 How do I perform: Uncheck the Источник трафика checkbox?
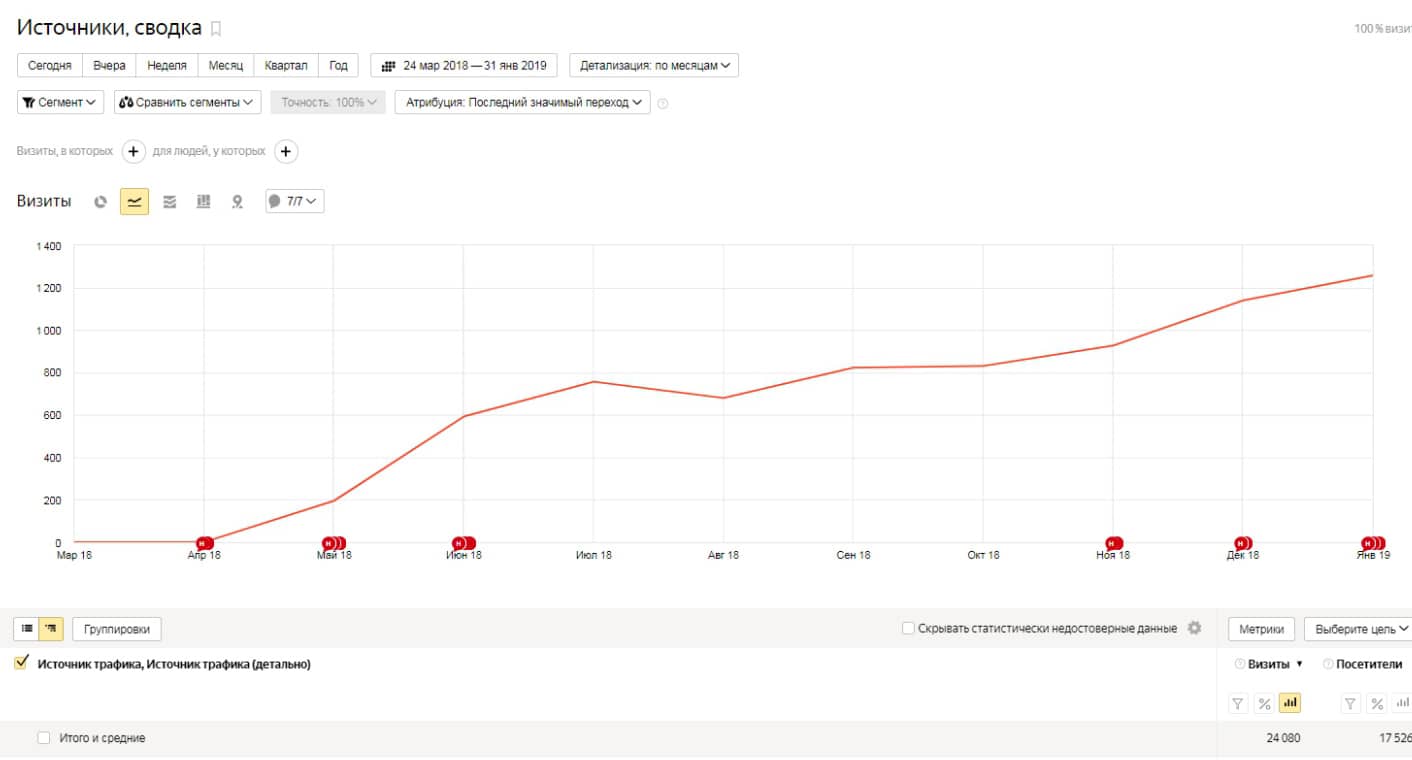click(x=22, y=663)
